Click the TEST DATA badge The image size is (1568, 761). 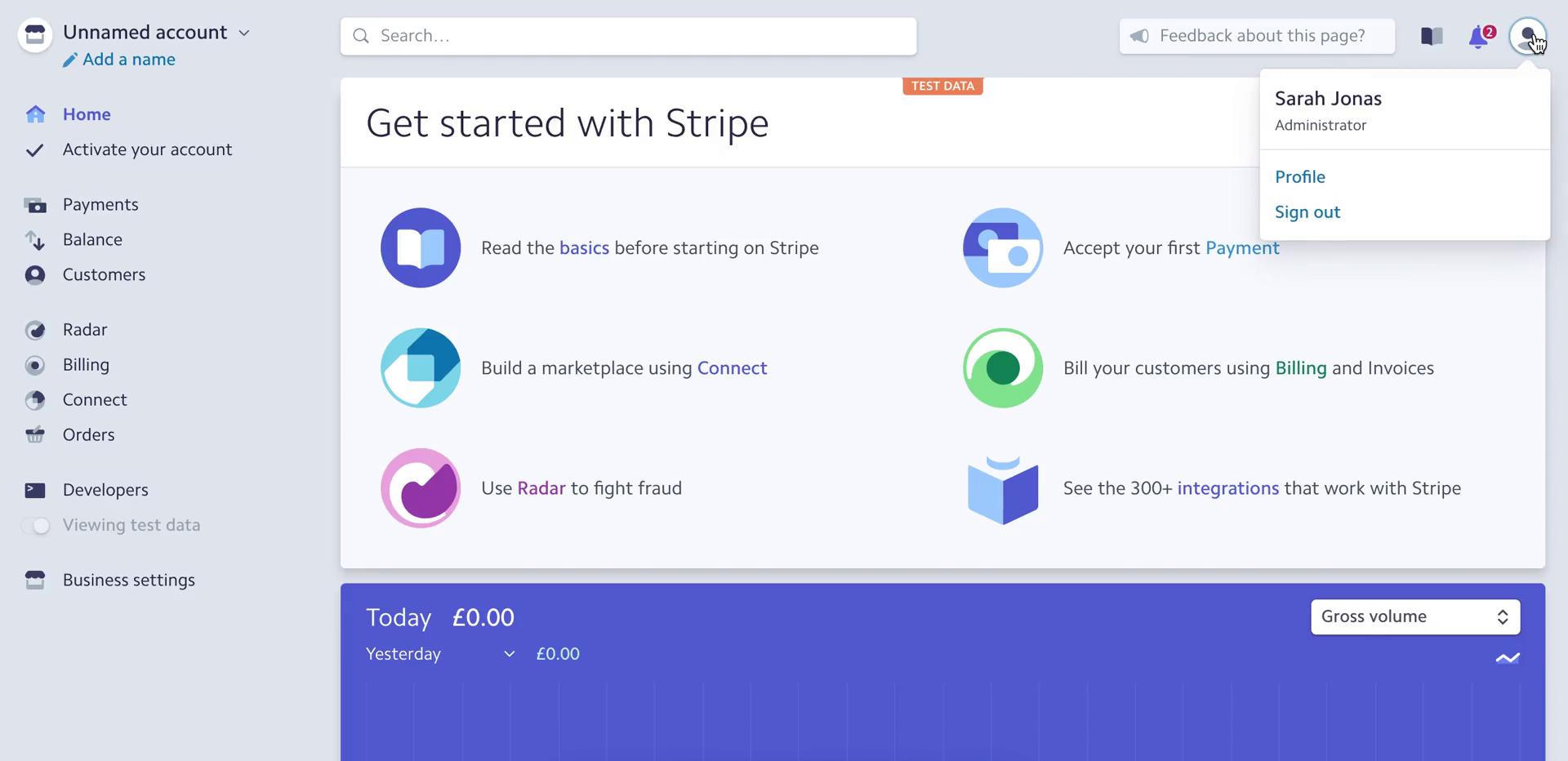click(942, 87)
